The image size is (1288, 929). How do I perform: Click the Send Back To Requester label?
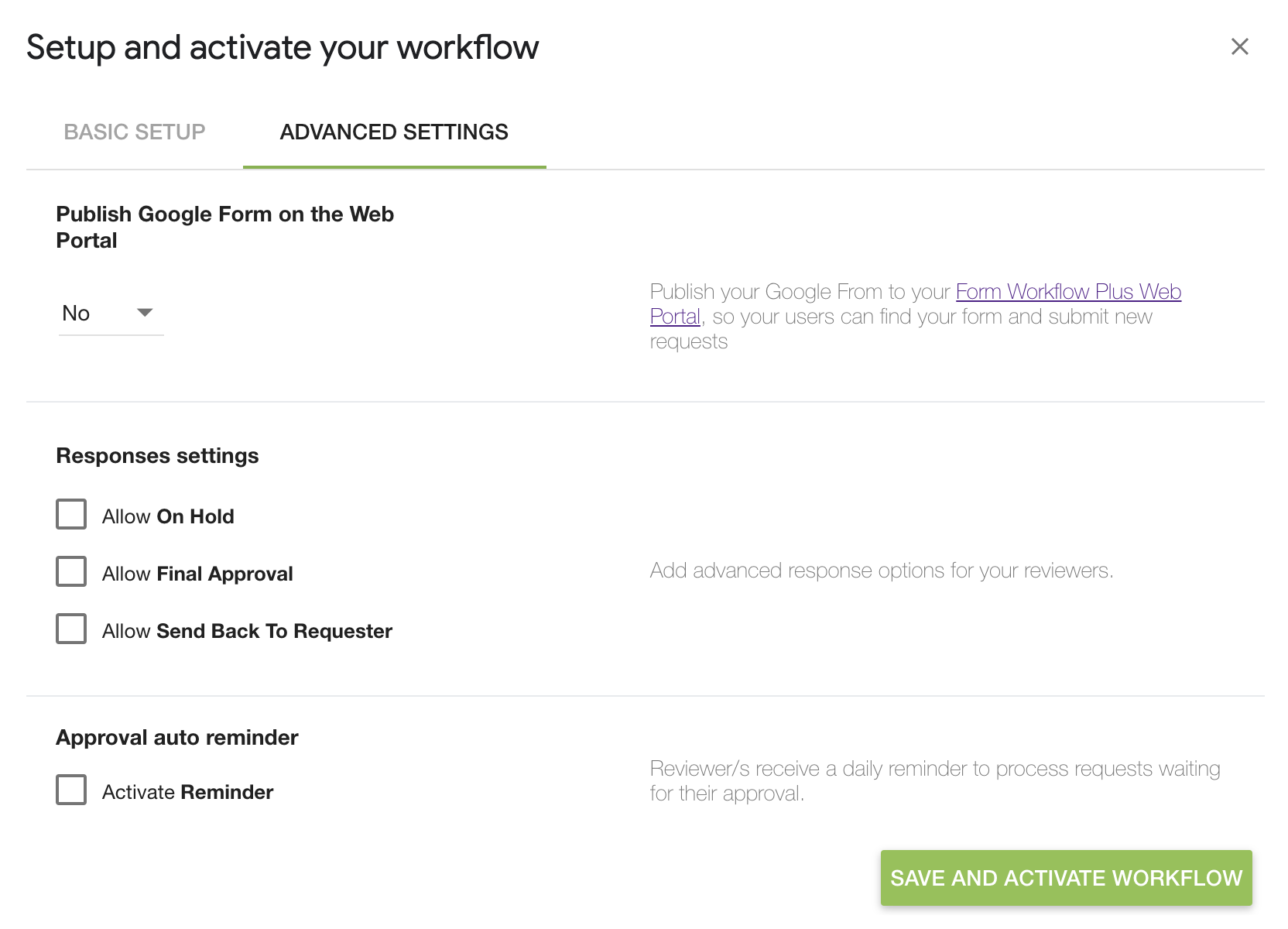247,630
